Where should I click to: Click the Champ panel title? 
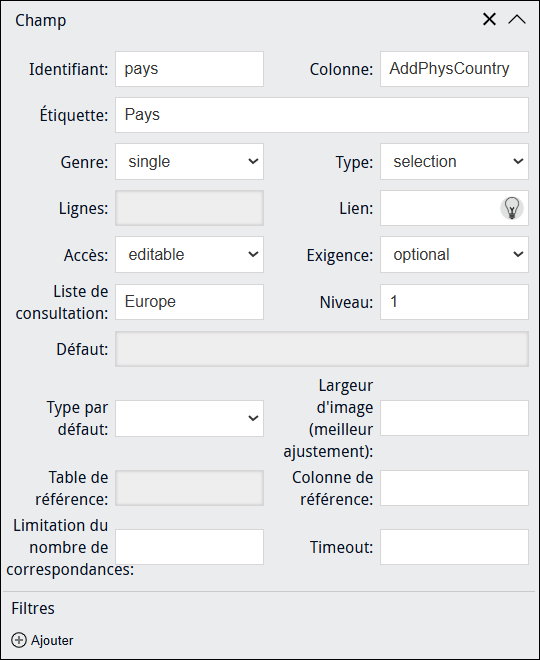tap(40, 20)
